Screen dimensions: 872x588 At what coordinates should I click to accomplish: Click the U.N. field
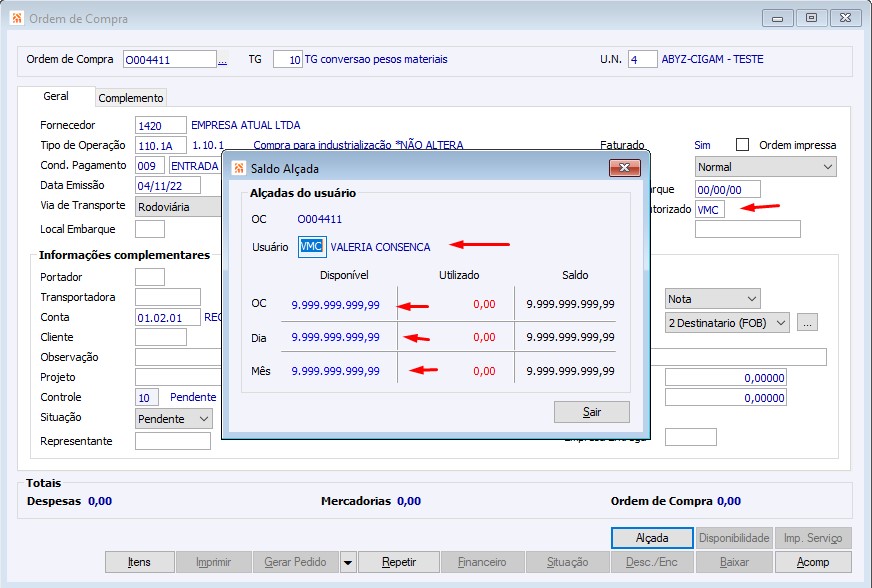pos(642,60)
